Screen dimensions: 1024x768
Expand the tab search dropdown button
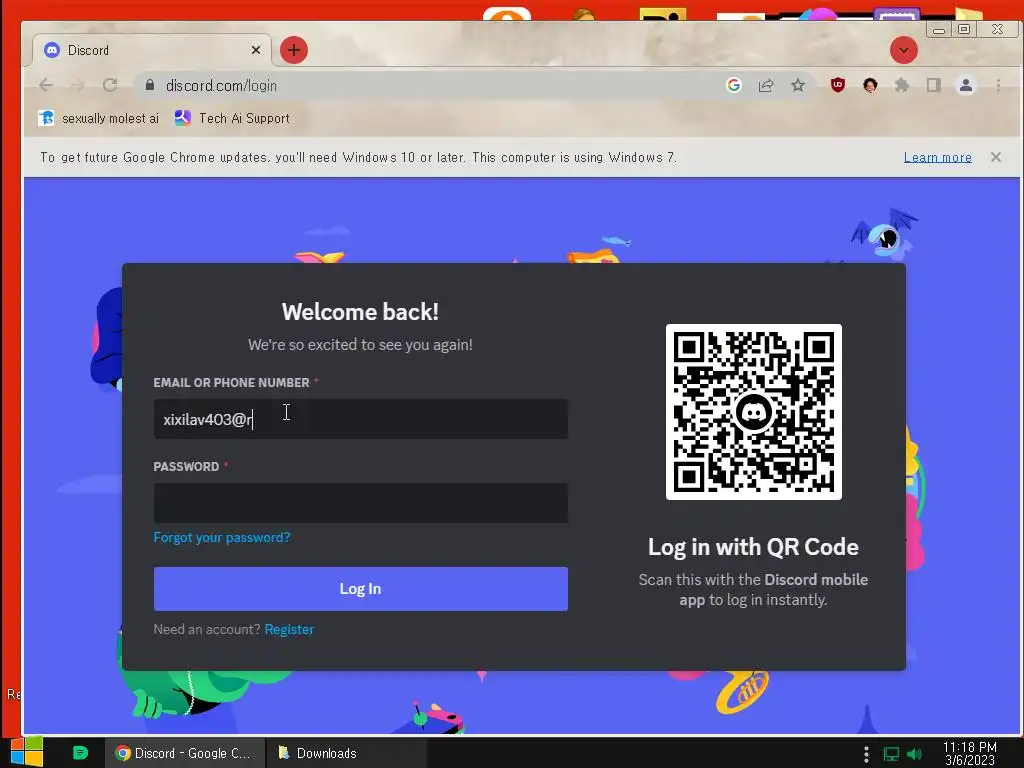pos(904,50)
